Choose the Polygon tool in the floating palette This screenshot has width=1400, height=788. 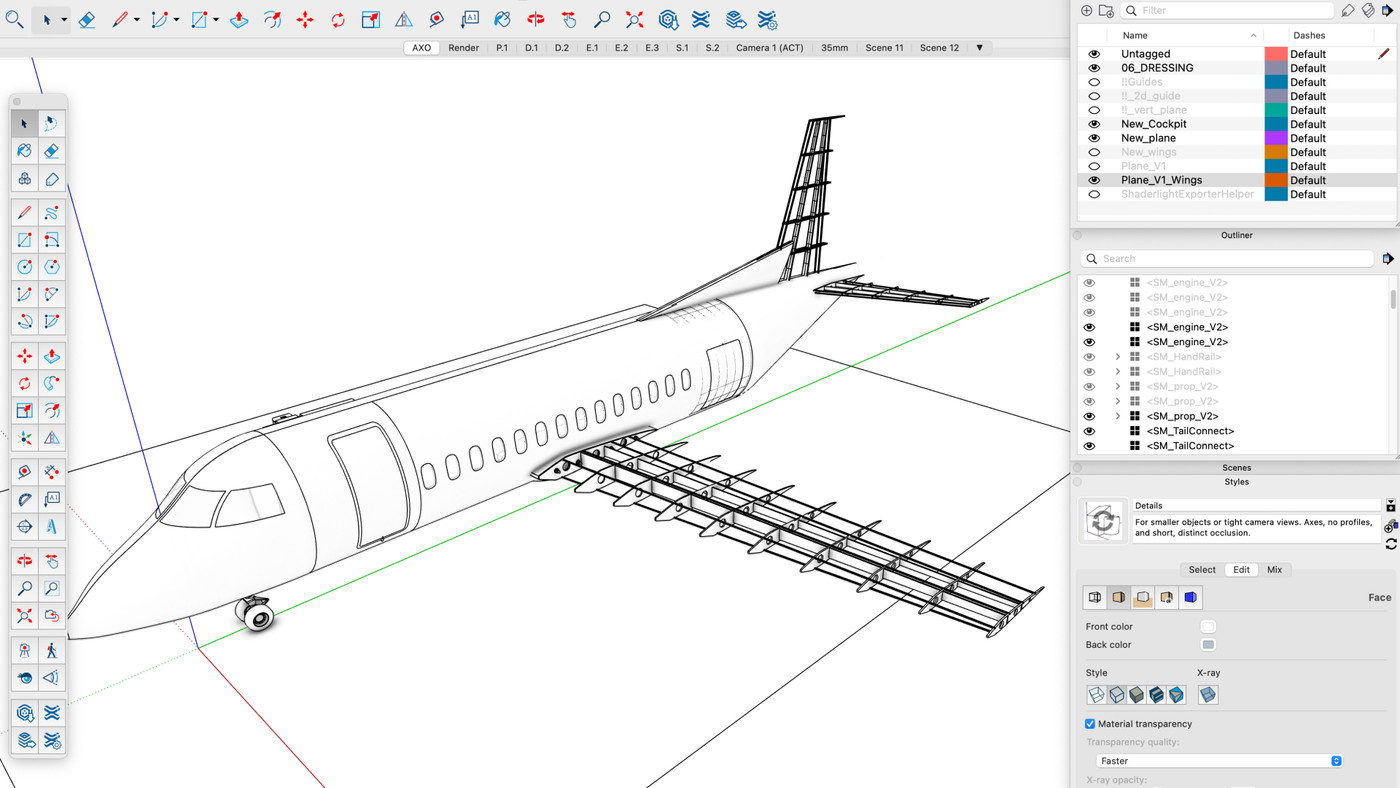point(51,267)
